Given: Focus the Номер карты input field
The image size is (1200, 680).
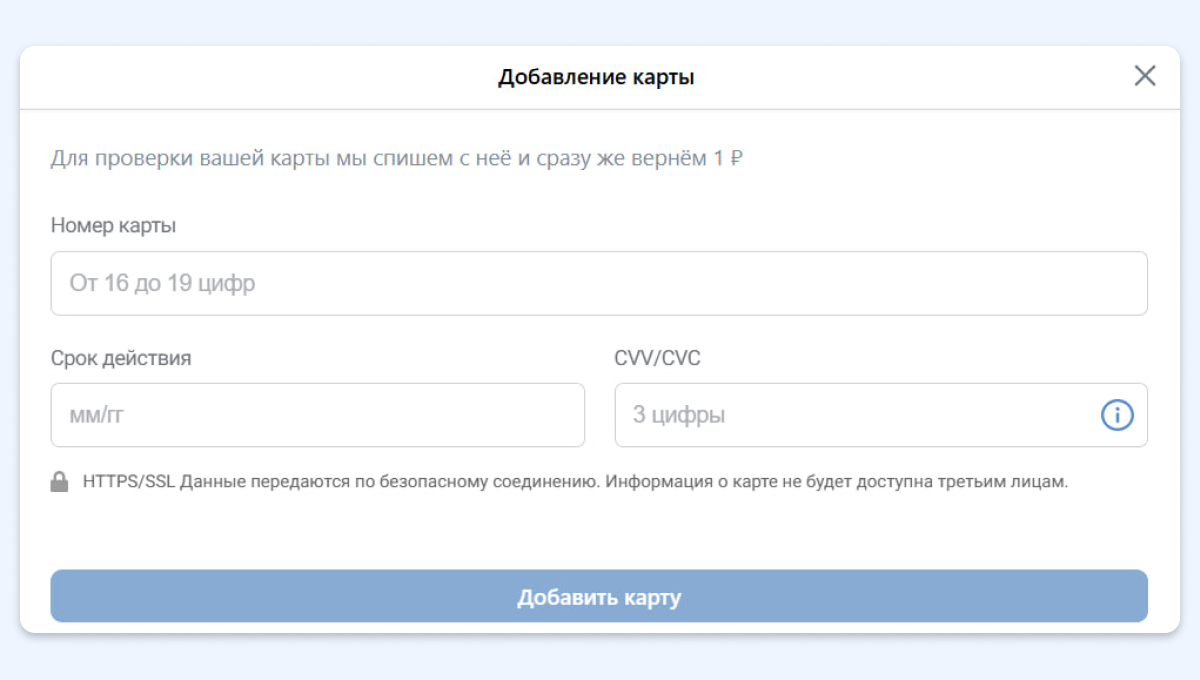Looking at the screenshot, I should pos(598,283).
